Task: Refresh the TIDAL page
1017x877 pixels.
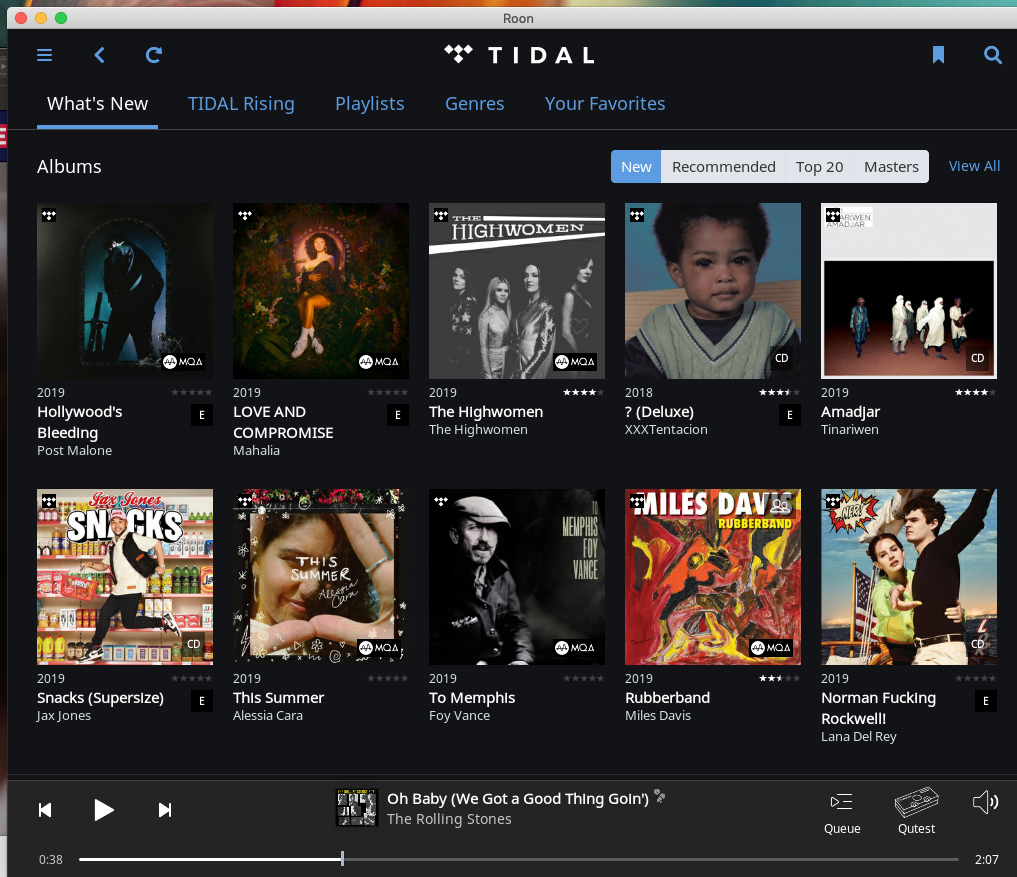Action: [x=154, y=55]
